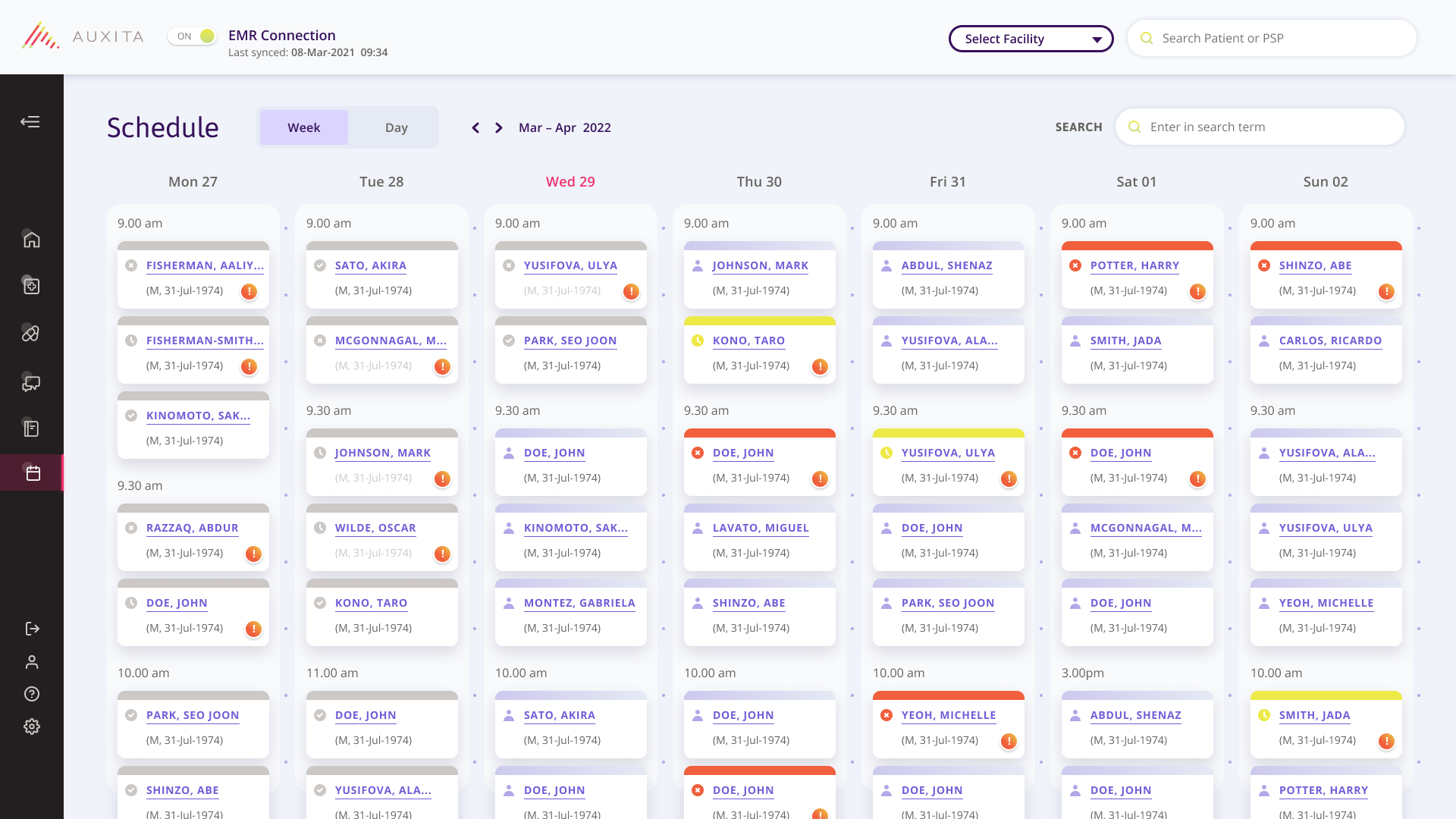This screenshot has height=819, width=1456.
Task: Click the calendar schedule sidebar icon
Action: (33, 473)
